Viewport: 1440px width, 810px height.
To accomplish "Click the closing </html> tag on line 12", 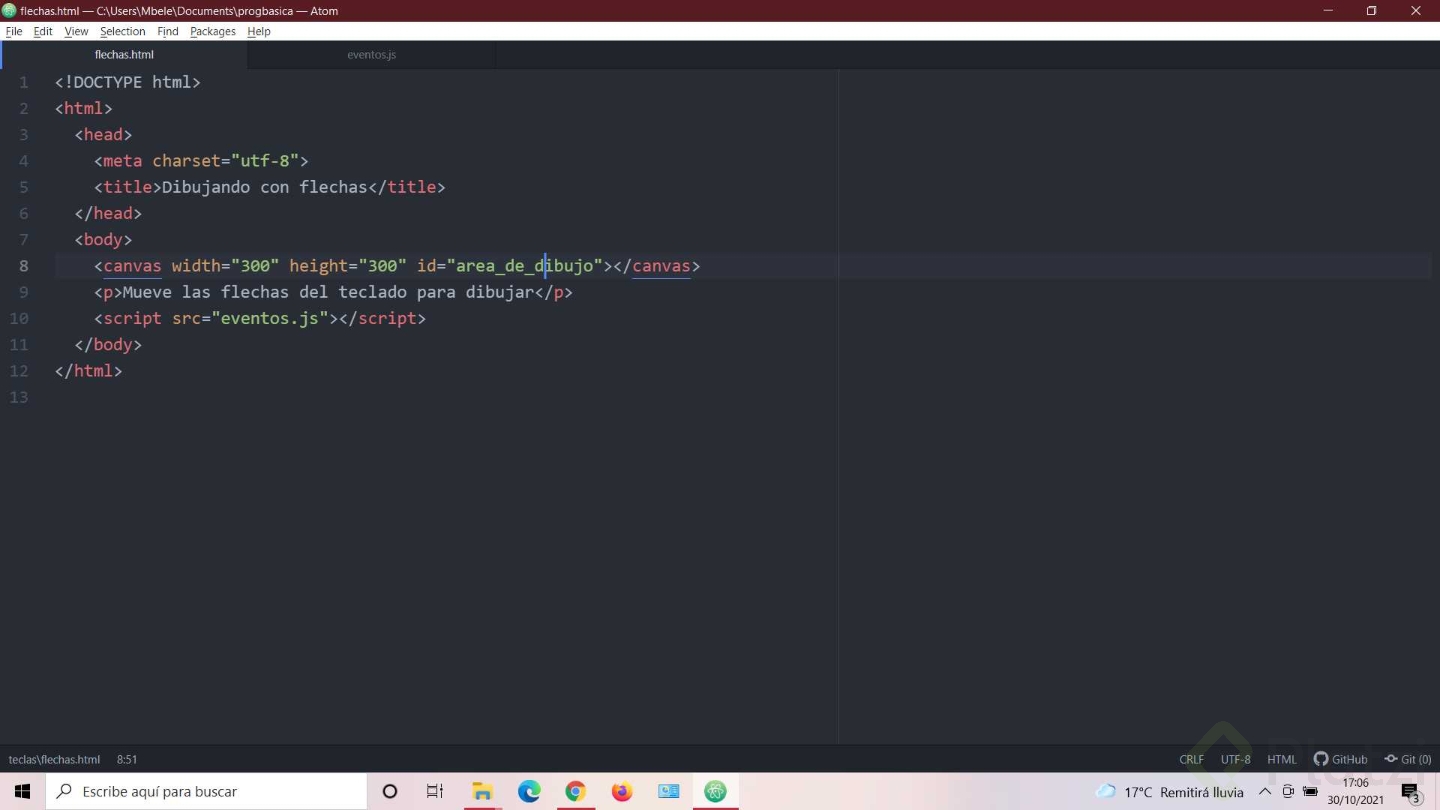I will [89, 371].
